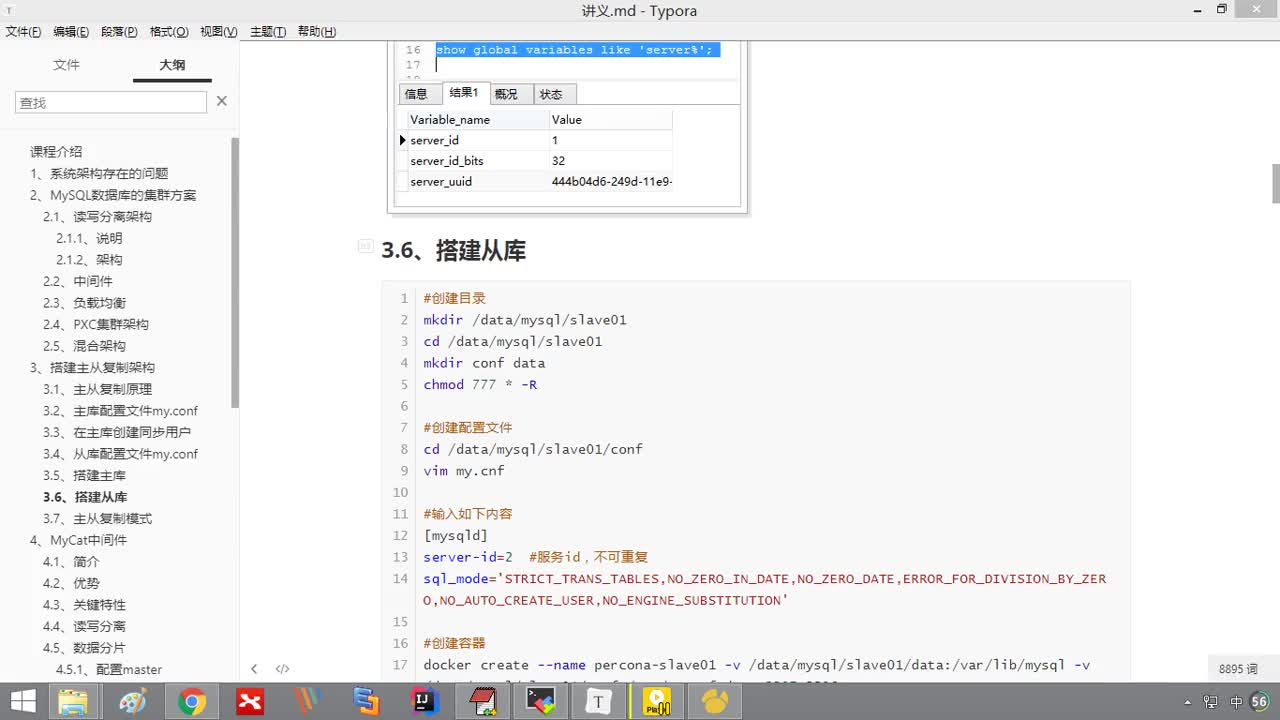
Task: Open outline item 2.4、PXC集群架构
Action: (x=96, y=324)
